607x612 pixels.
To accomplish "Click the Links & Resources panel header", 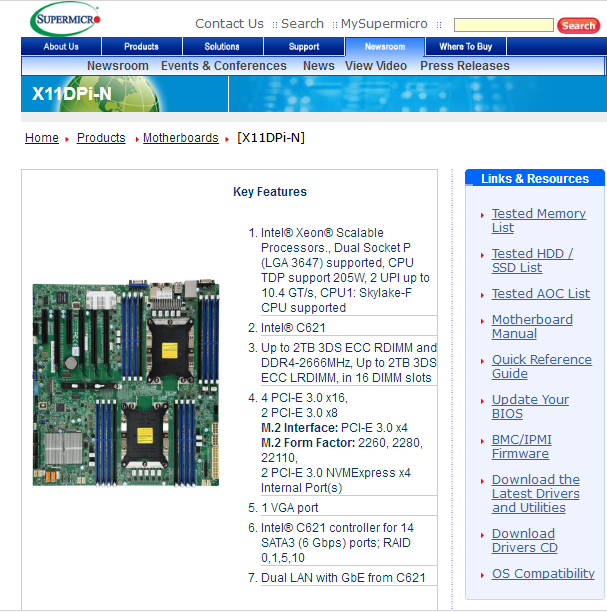I will click(x=535, y=178).
